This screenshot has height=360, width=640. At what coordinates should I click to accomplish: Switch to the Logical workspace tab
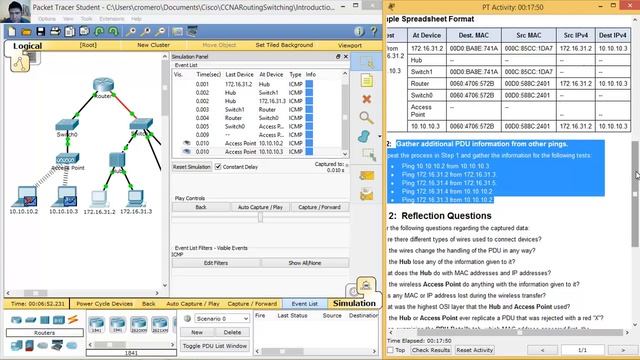pos(27,46)
